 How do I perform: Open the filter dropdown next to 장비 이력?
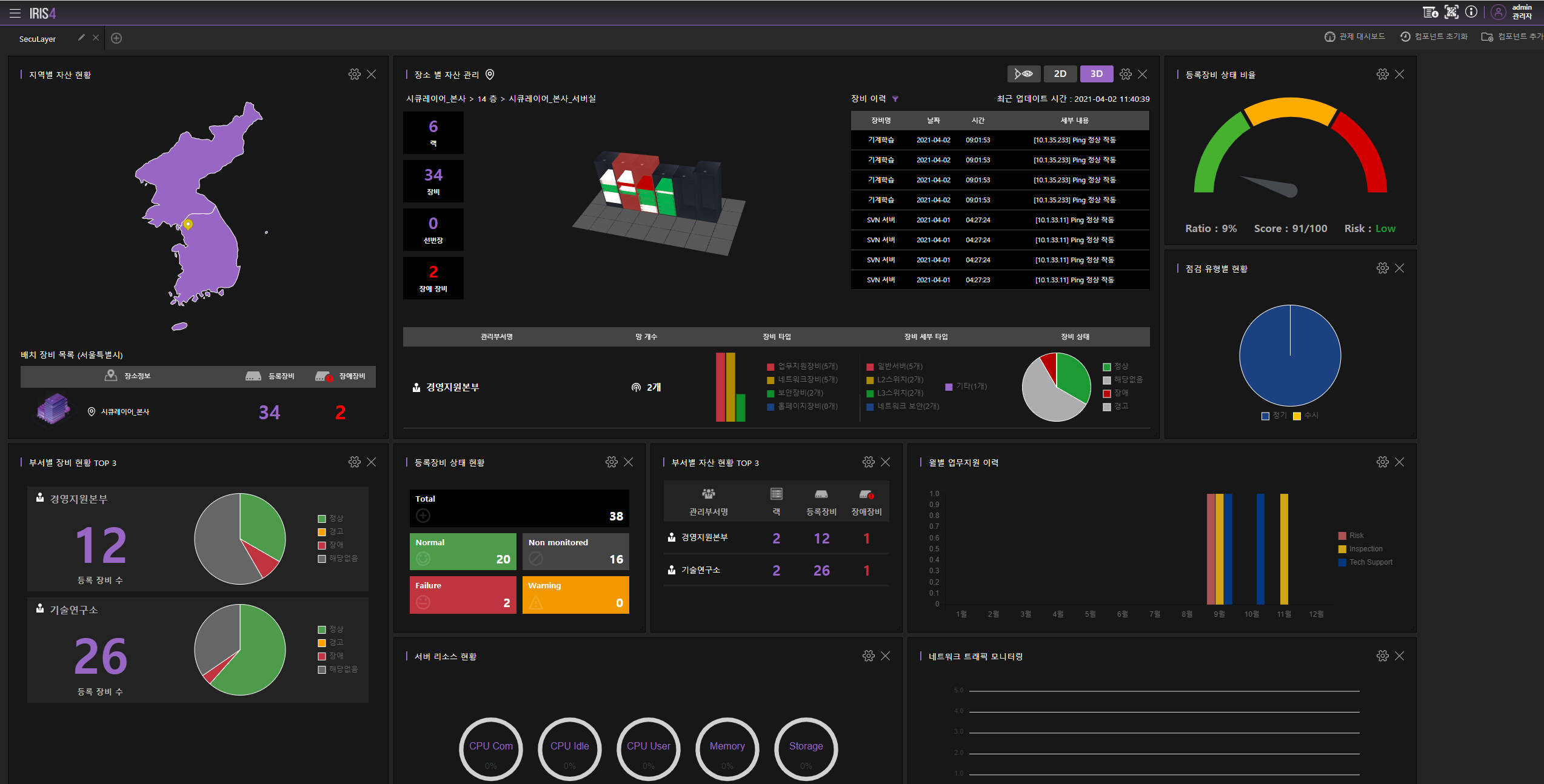897,98
